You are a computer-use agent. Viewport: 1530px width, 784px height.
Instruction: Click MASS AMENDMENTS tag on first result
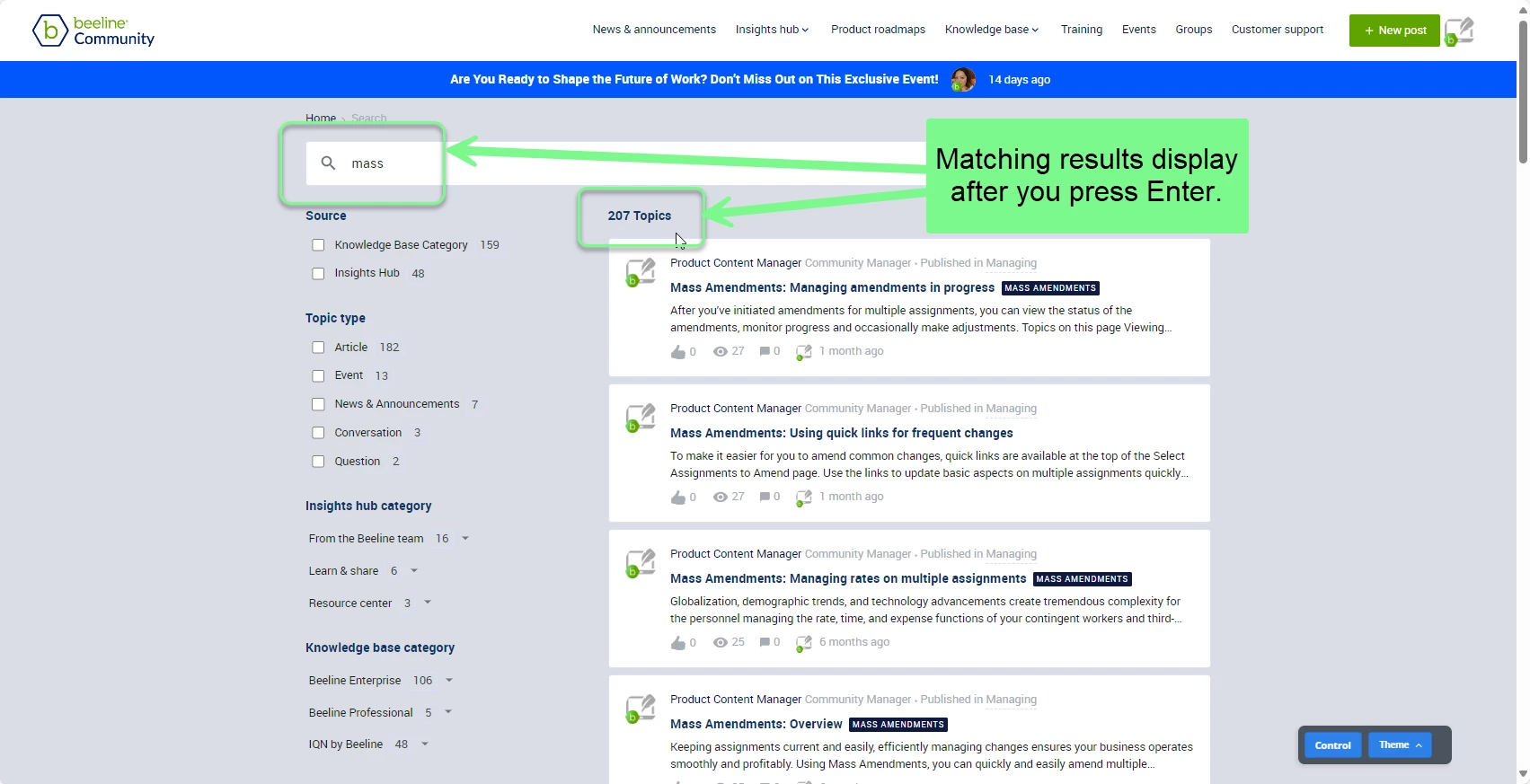pyautogui.click(x=1050, y=288)
